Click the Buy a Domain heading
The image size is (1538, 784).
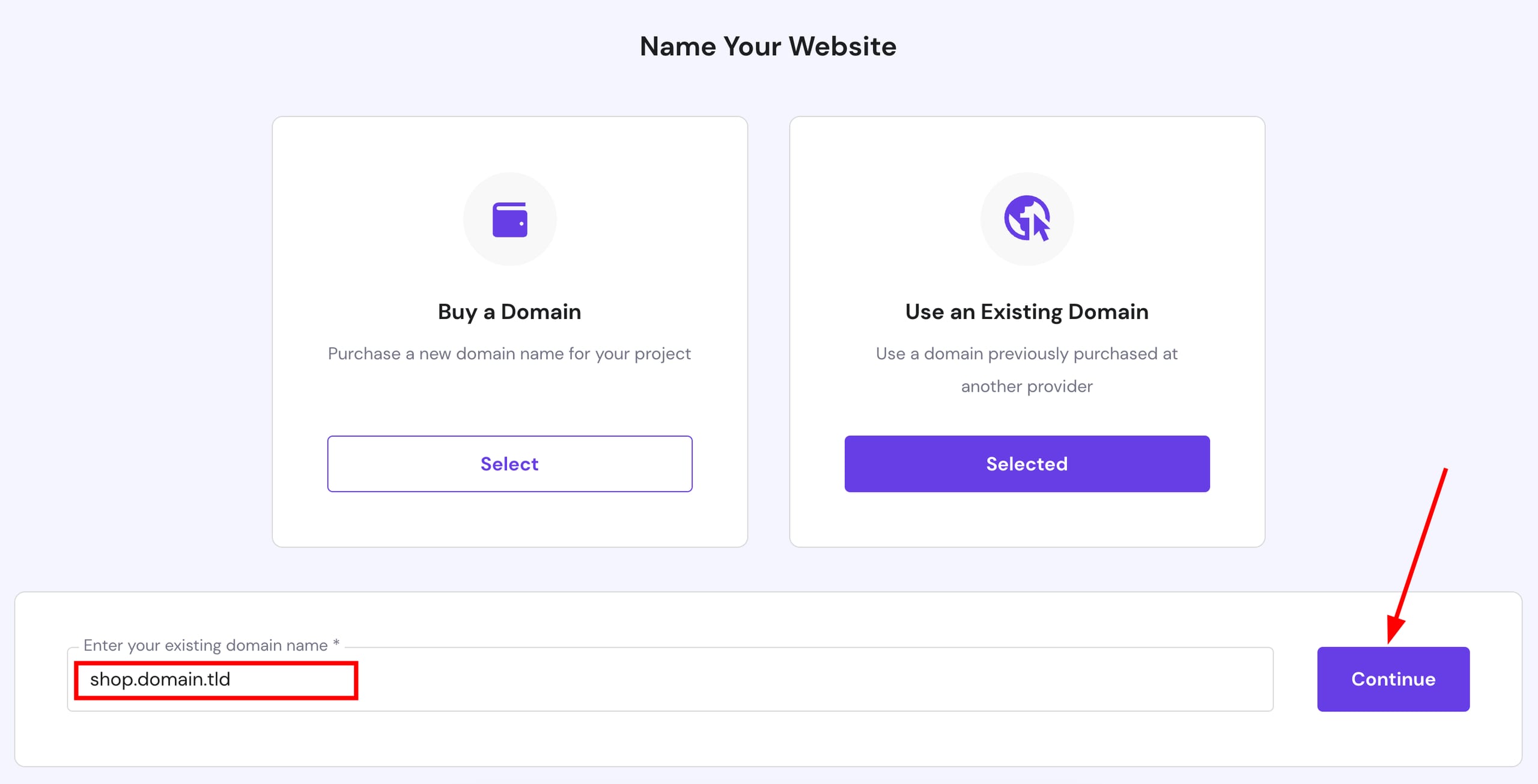click(509, 312)
